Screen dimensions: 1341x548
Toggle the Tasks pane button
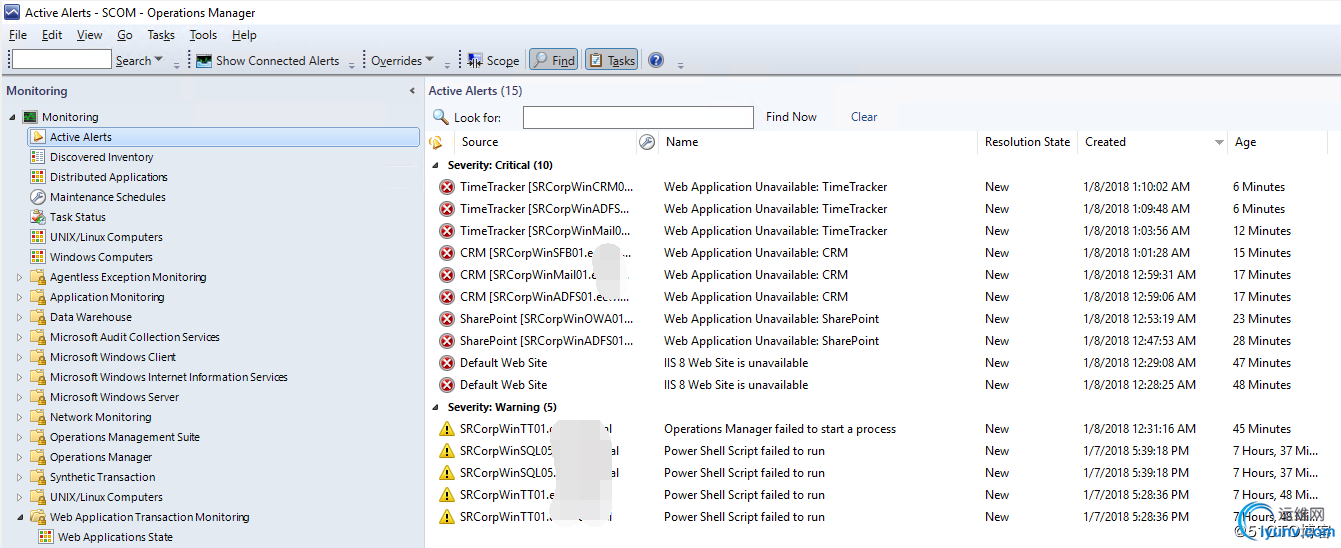pyautogui.click(x=611, y=60)
